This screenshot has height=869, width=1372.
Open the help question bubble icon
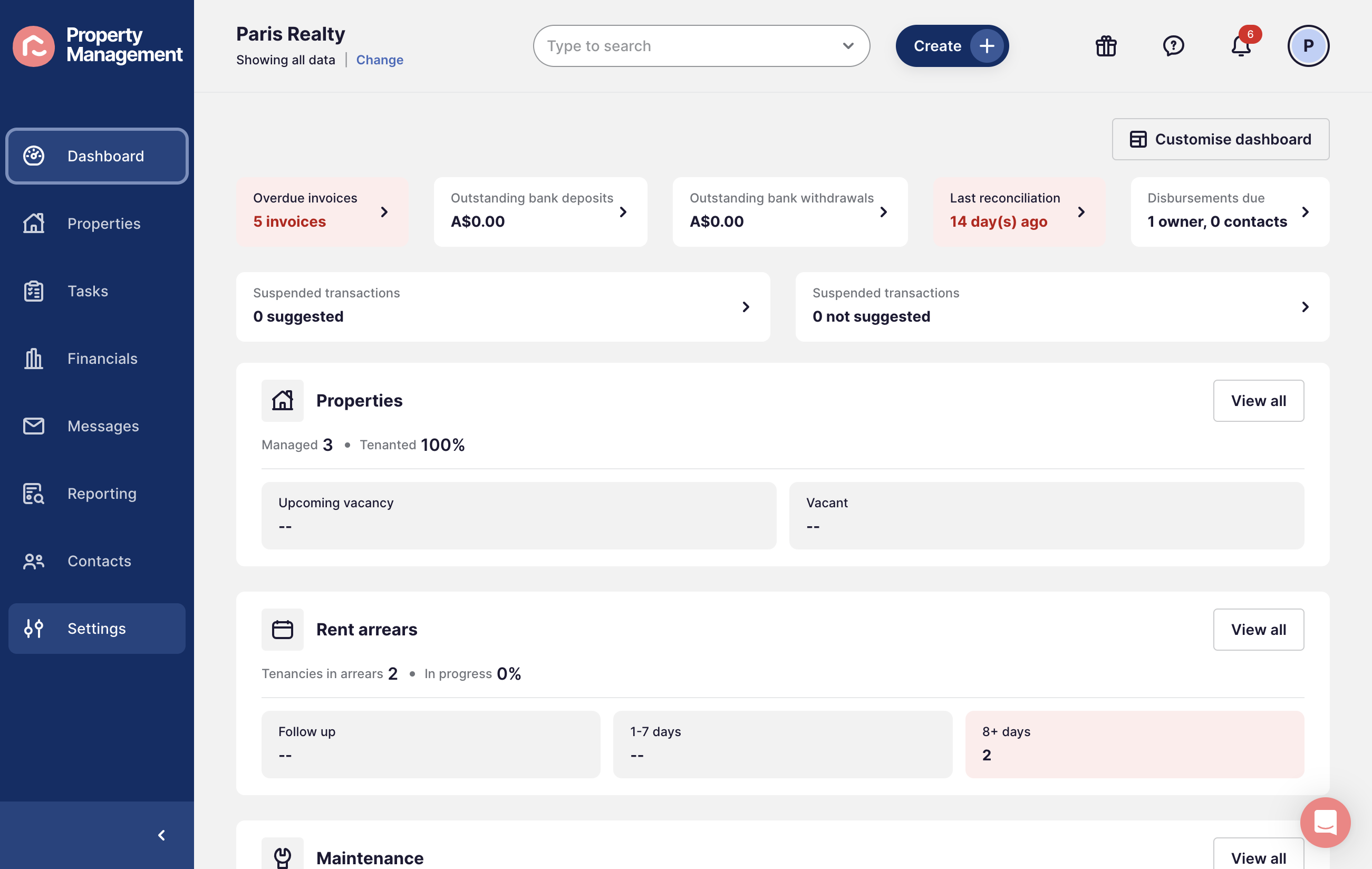1173,45
